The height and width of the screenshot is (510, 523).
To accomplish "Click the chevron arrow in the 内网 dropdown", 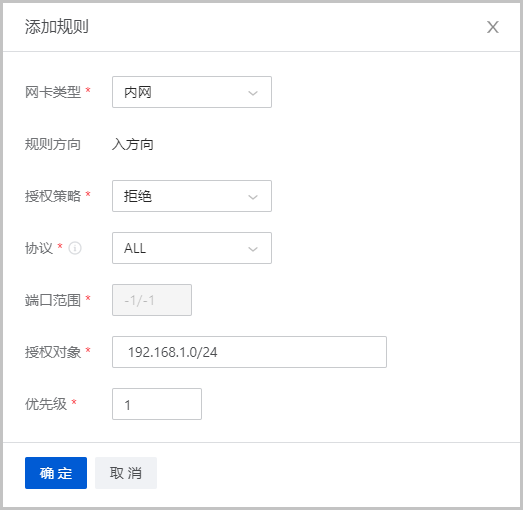I will (x=253, y=93).
